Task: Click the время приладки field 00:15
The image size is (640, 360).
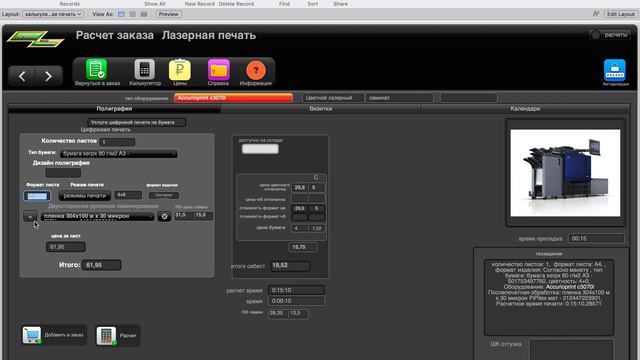Action: (596, 238)
